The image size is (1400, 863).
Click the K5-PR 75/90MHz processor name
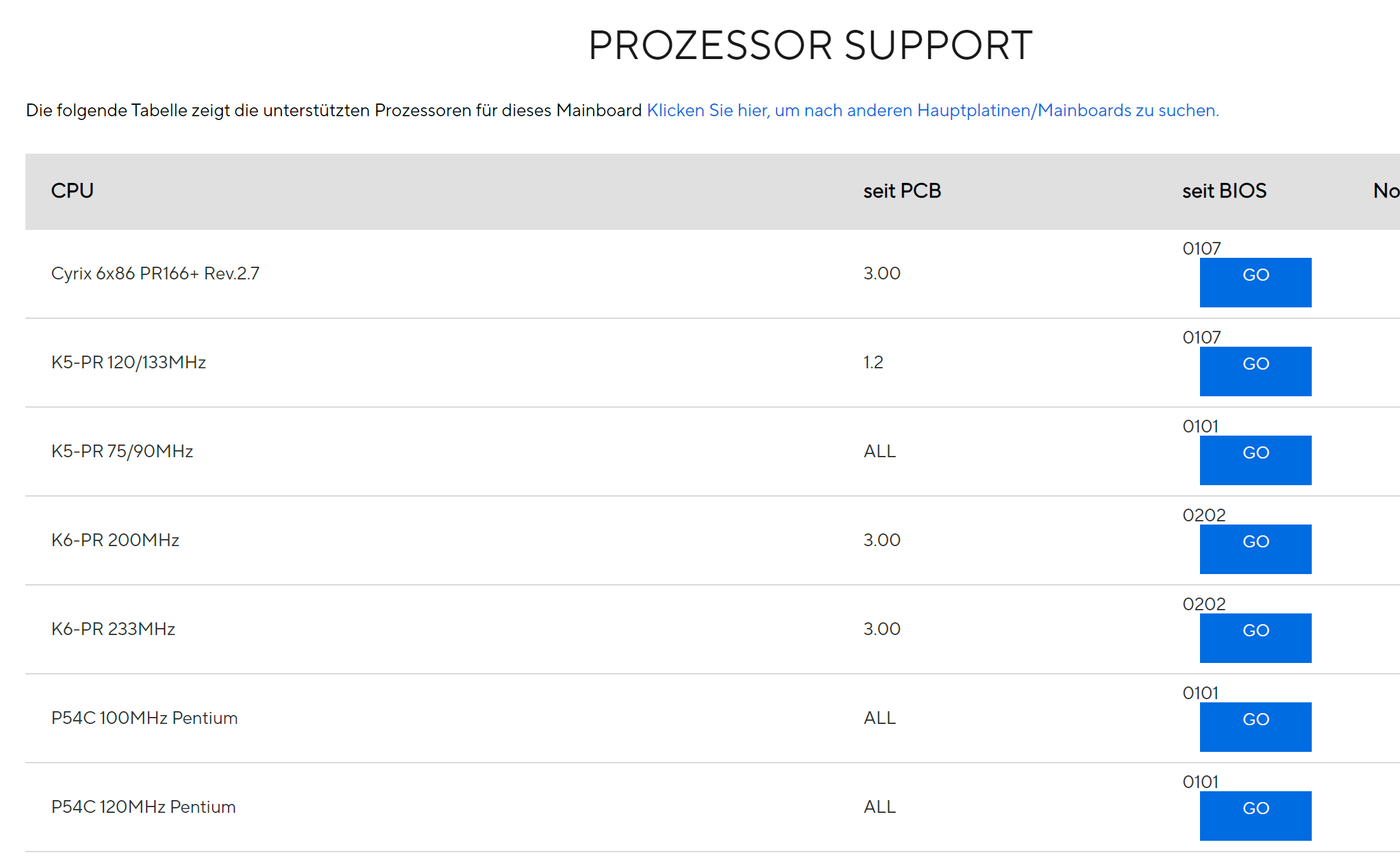pos(123,451)
